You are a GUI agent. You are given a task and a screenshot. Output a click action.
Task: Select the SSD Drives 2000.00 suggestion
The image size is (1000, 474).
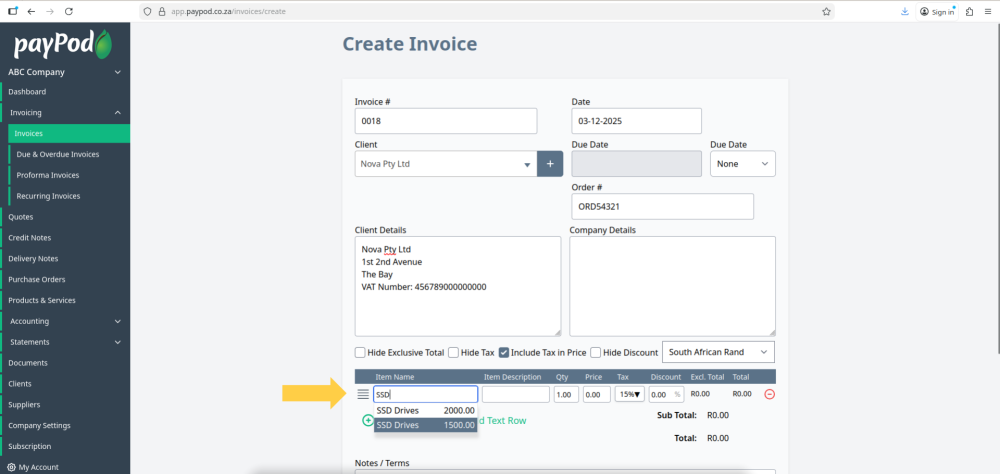pyautogui.click(x=425, y=411)
